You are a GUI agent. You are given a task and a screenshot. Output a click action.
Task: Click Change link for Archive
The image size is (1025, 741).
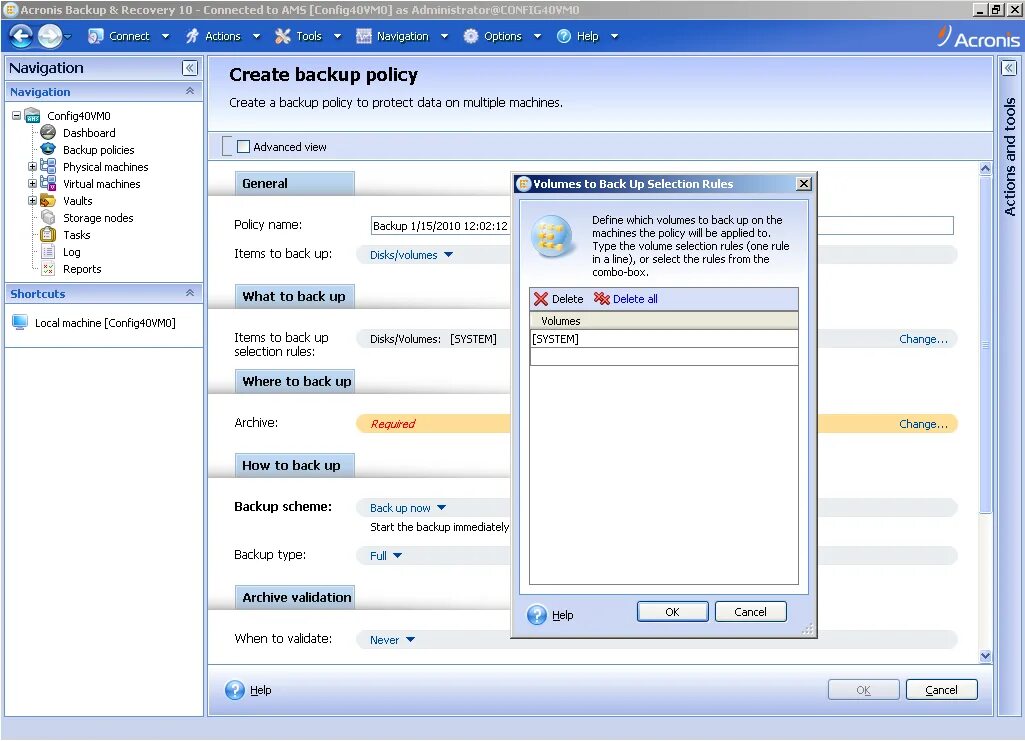click(x=923, y=424)
